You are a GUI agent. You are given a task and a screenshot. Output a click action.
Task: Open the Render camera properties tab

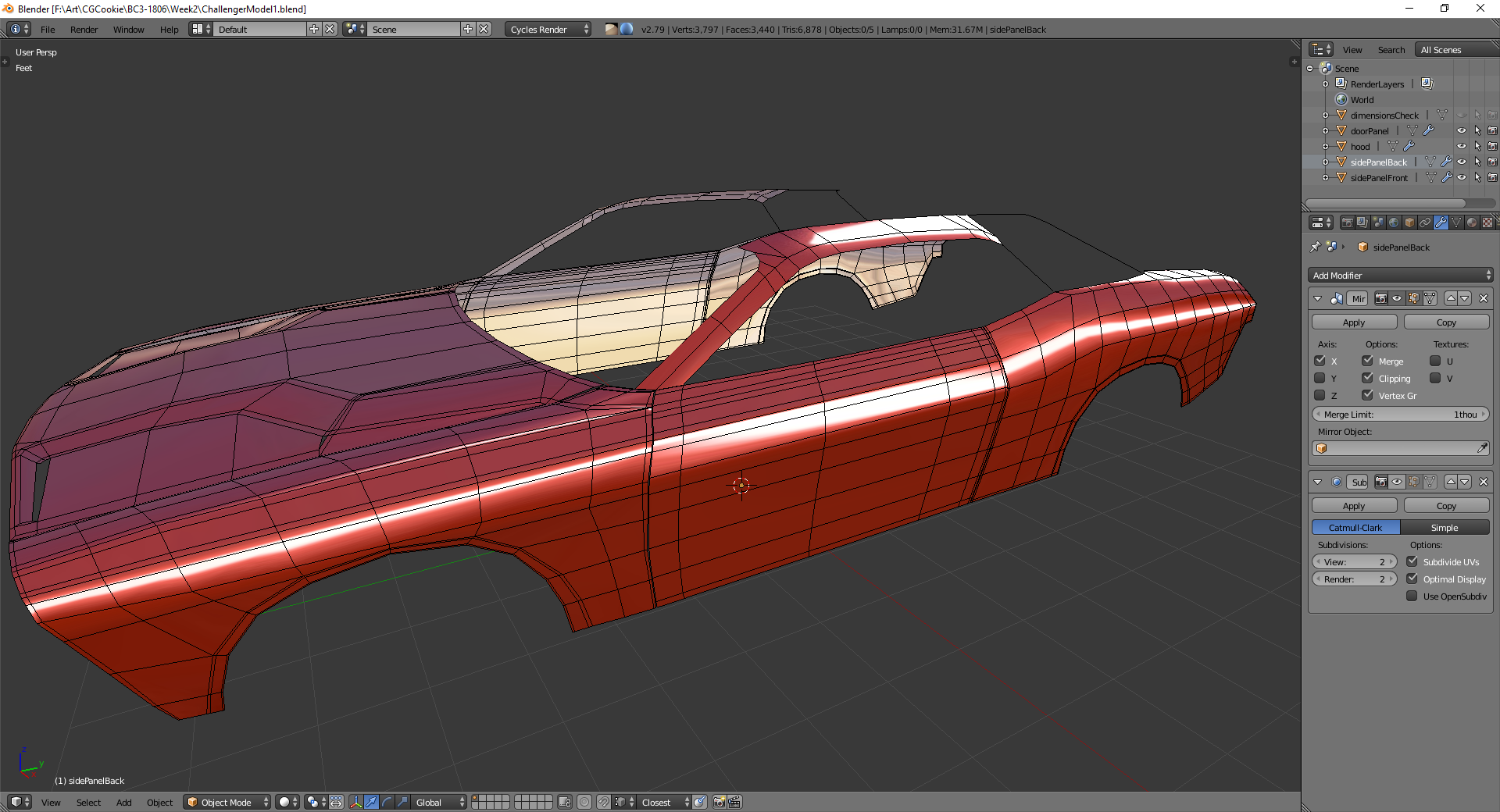(x=1347, y=223)
